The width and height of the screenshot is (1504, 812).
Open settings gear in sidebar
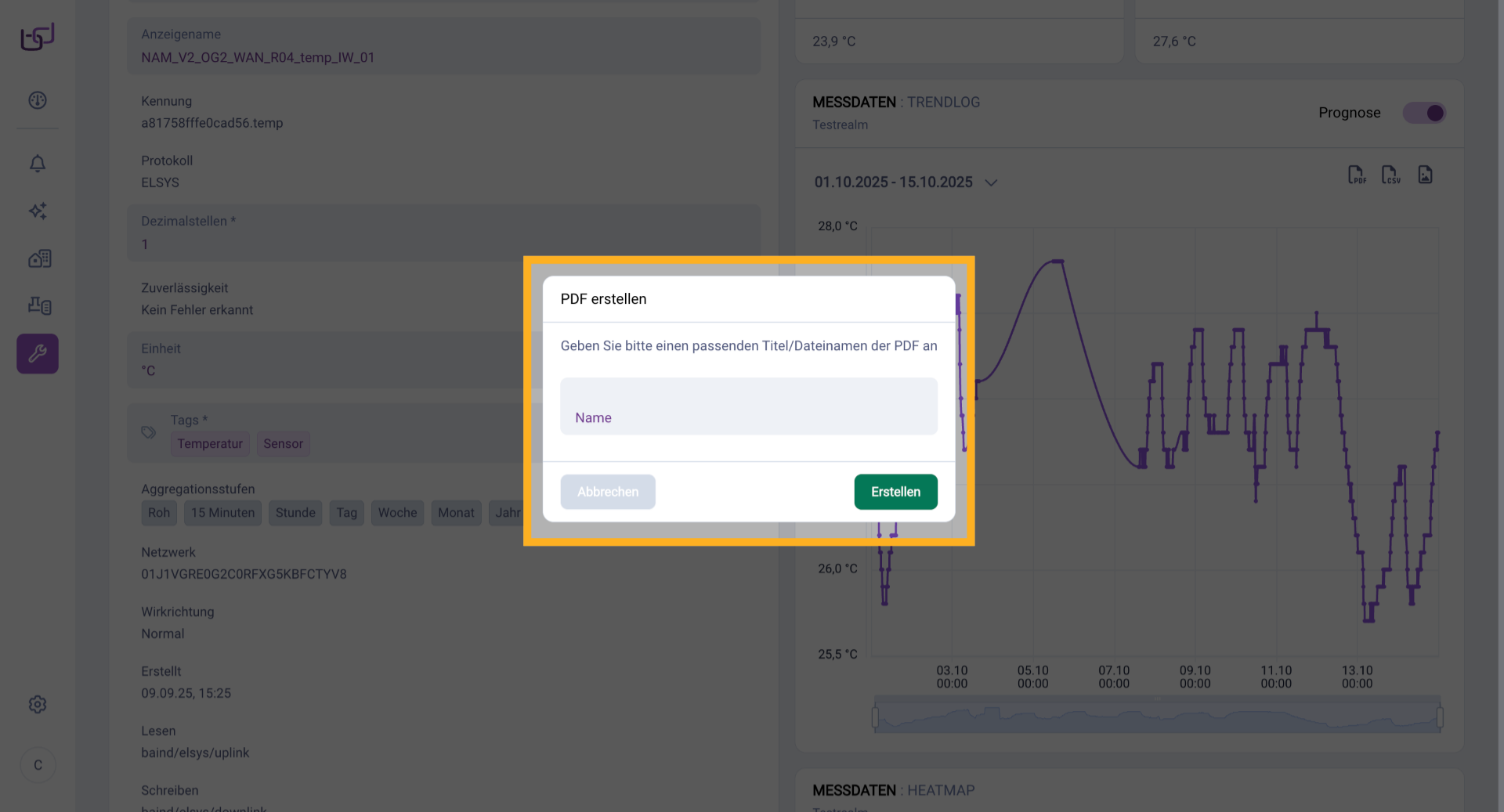[x=38, y=704]
